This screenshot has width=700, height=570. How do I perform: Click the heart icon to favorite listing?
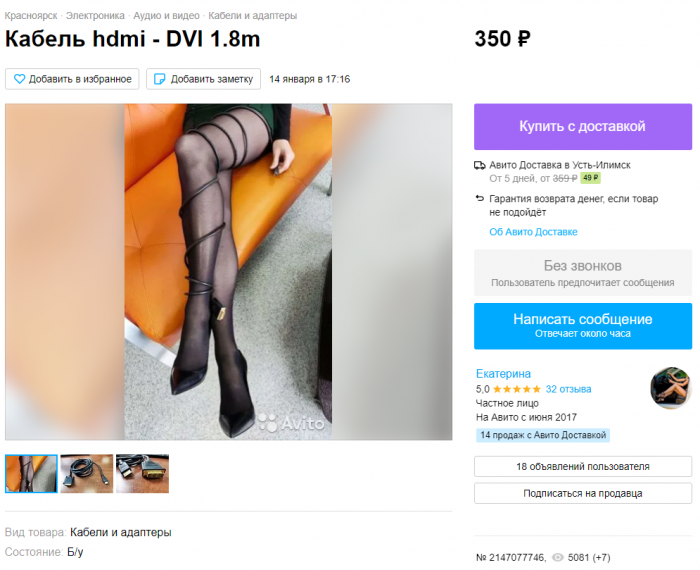click(x=19, y=79)
